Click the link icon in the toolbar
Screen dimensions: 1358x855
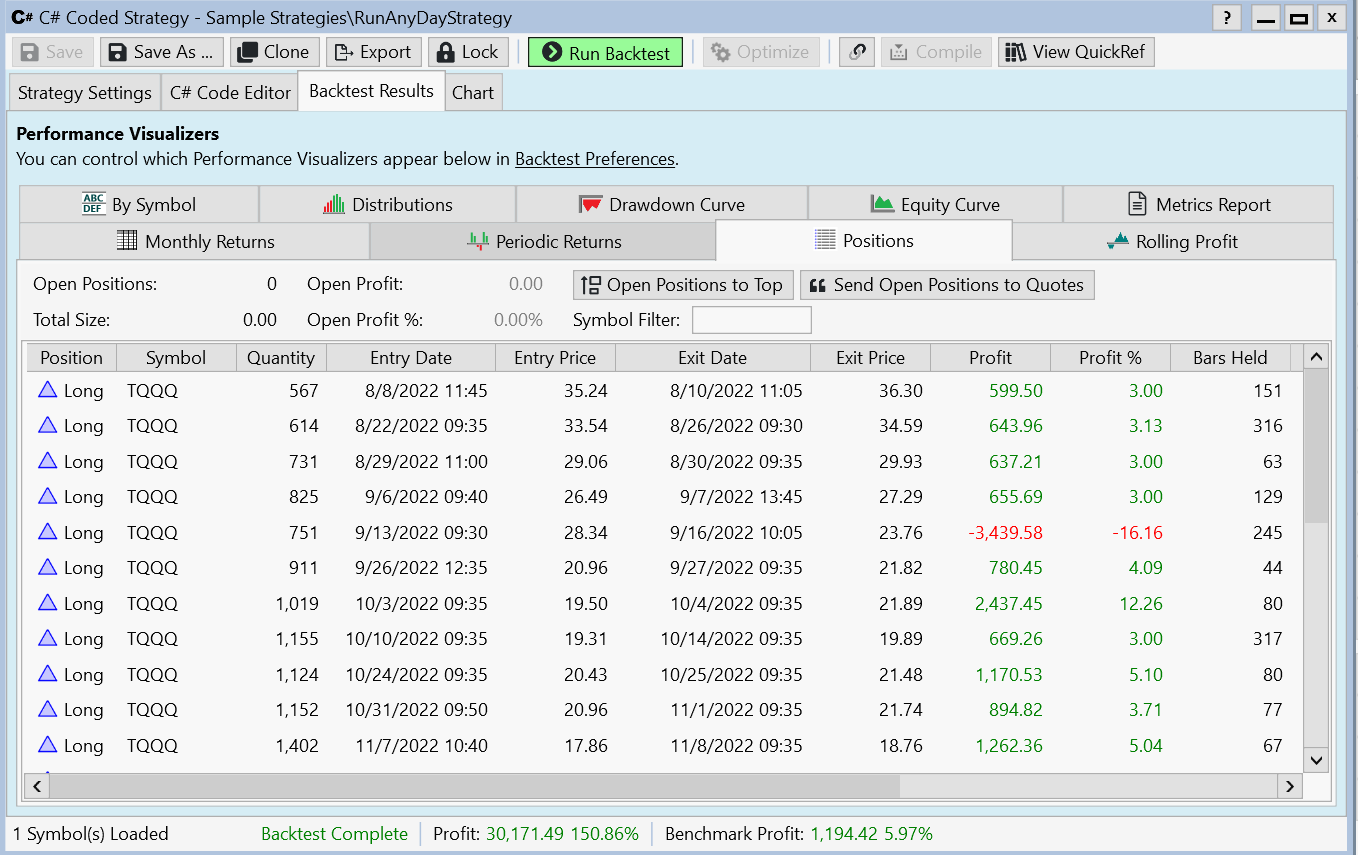[856, 53]
